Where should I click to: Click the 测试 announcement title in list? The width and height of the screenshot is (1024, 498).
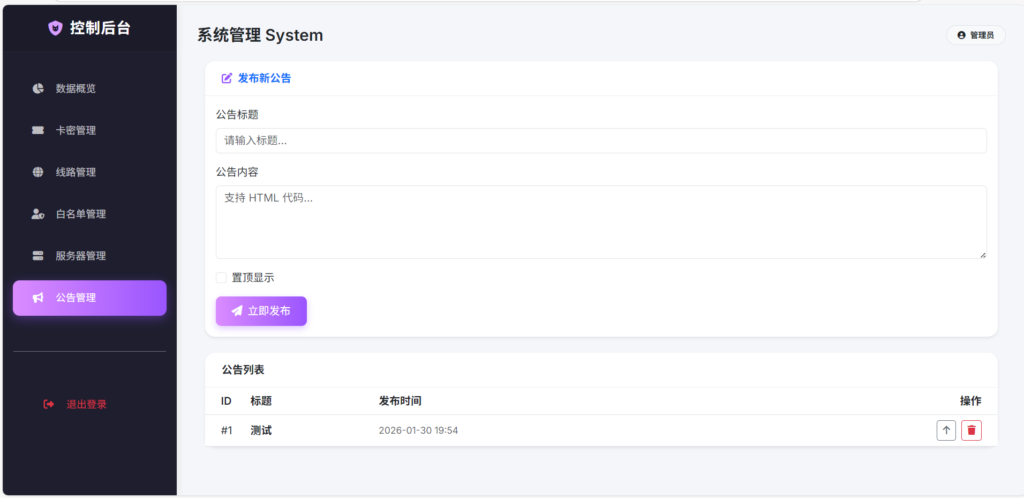coord(261,431)
